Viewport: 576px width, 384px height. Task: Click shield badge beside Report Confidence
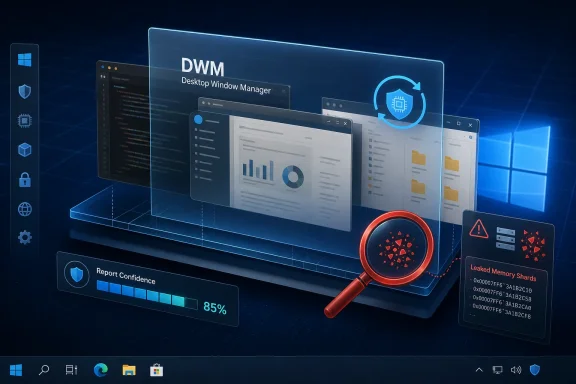76,274
